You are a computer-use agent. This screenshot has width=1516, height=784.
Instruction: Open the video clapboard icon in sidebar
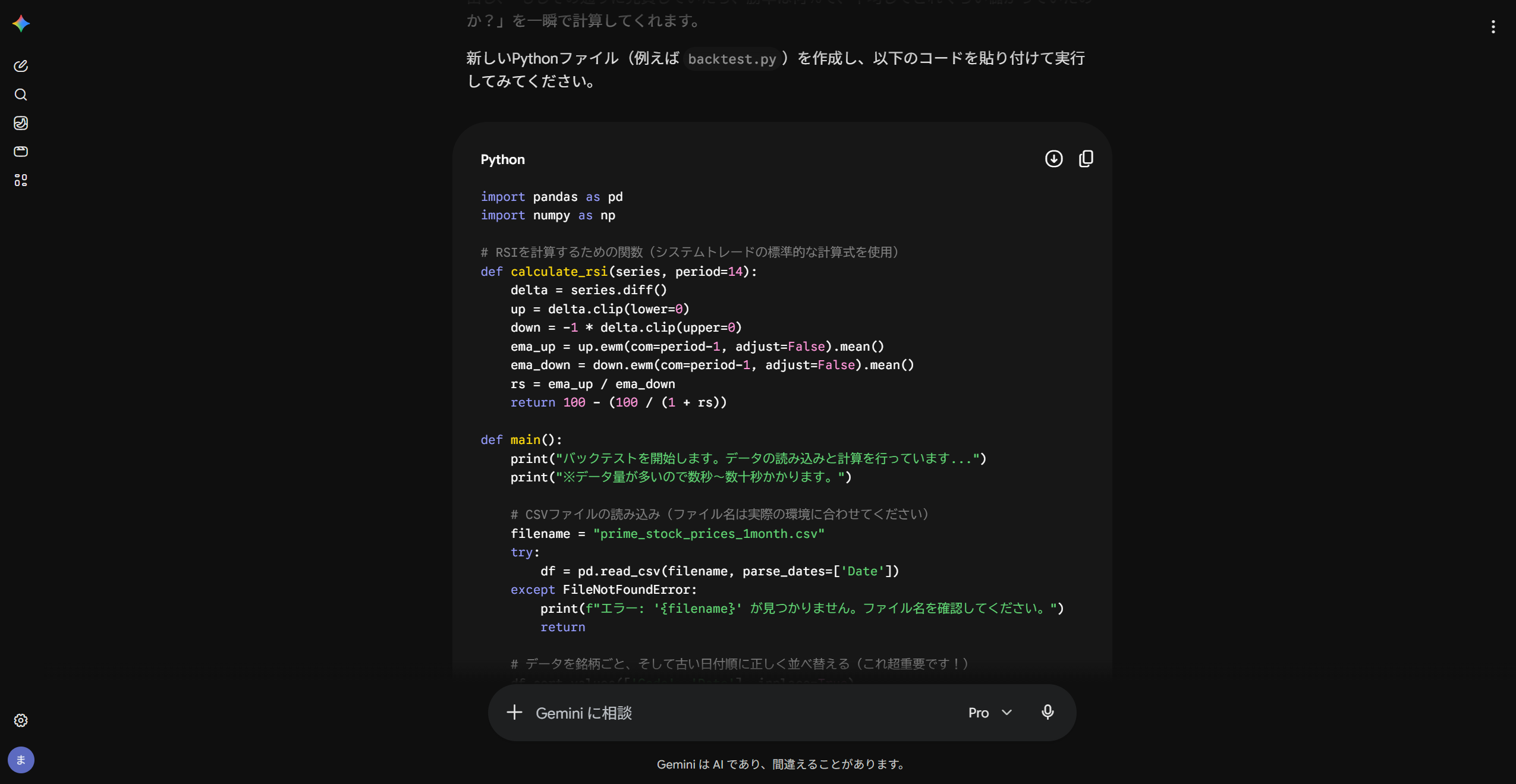(x=21, y=152)
